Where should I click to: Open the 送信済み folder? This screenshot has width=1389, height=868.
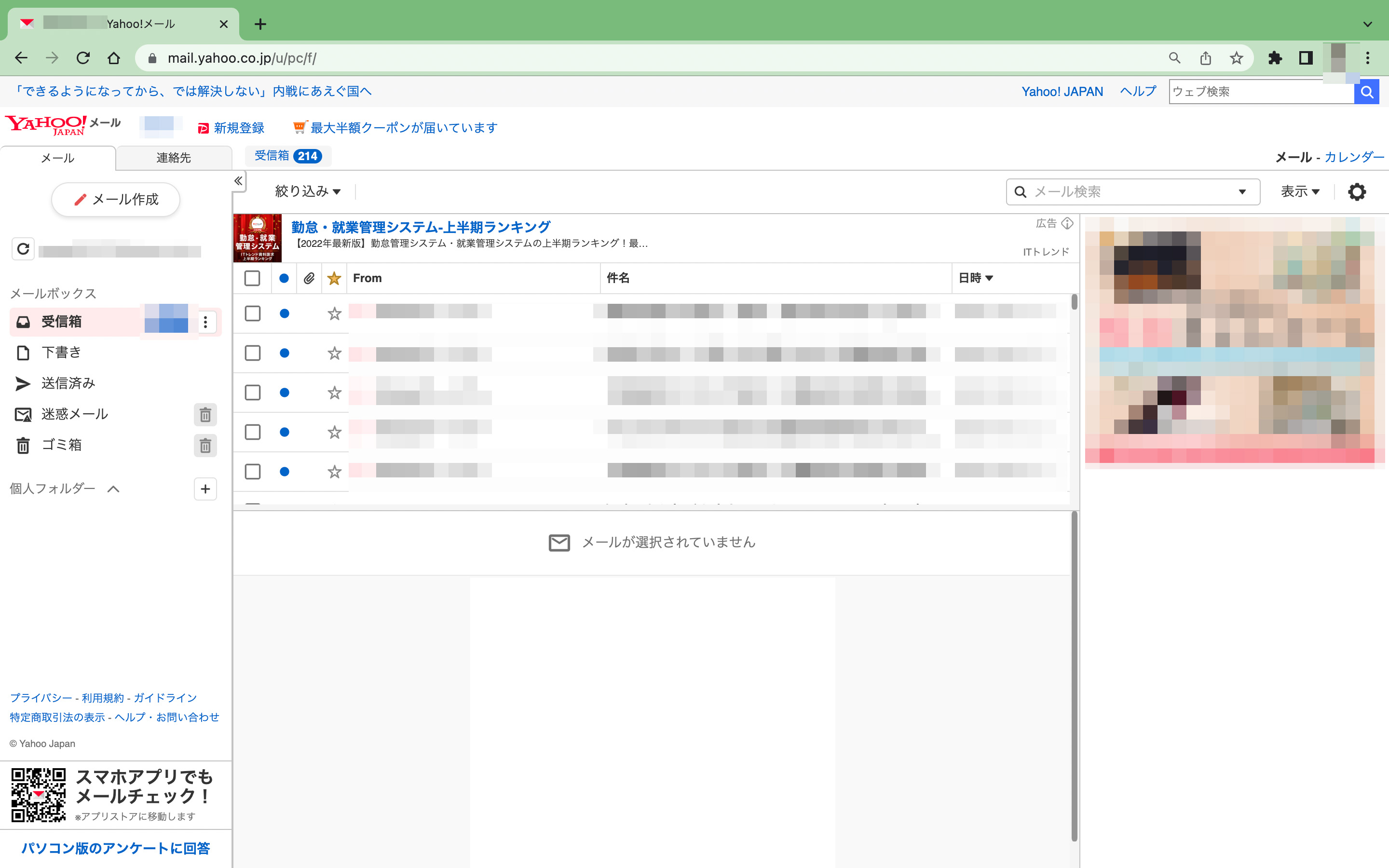tap(68, 383)
